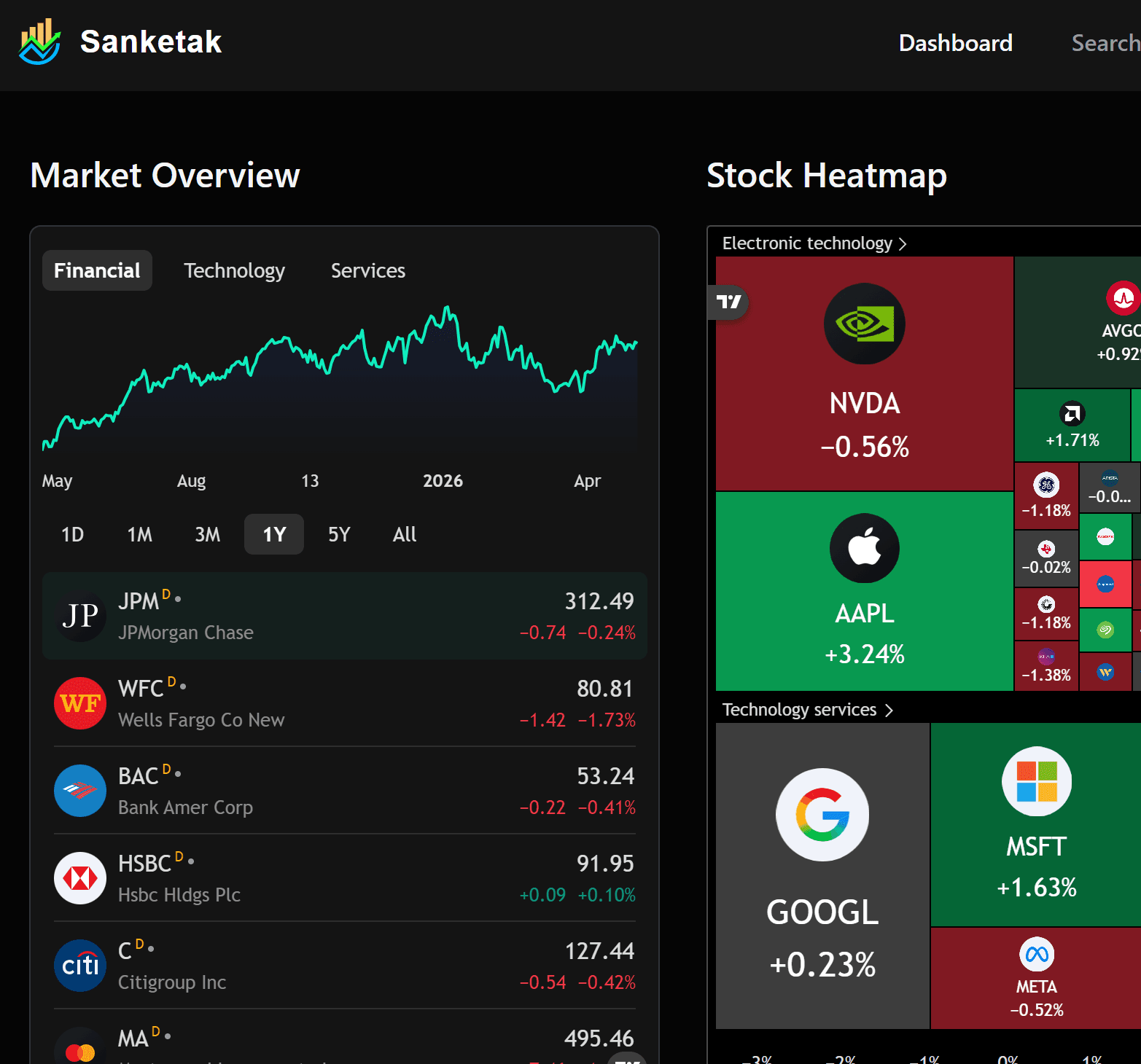Select the 1Y chart range
This screenshot has width=1141, height=1064.
[274, 534]
